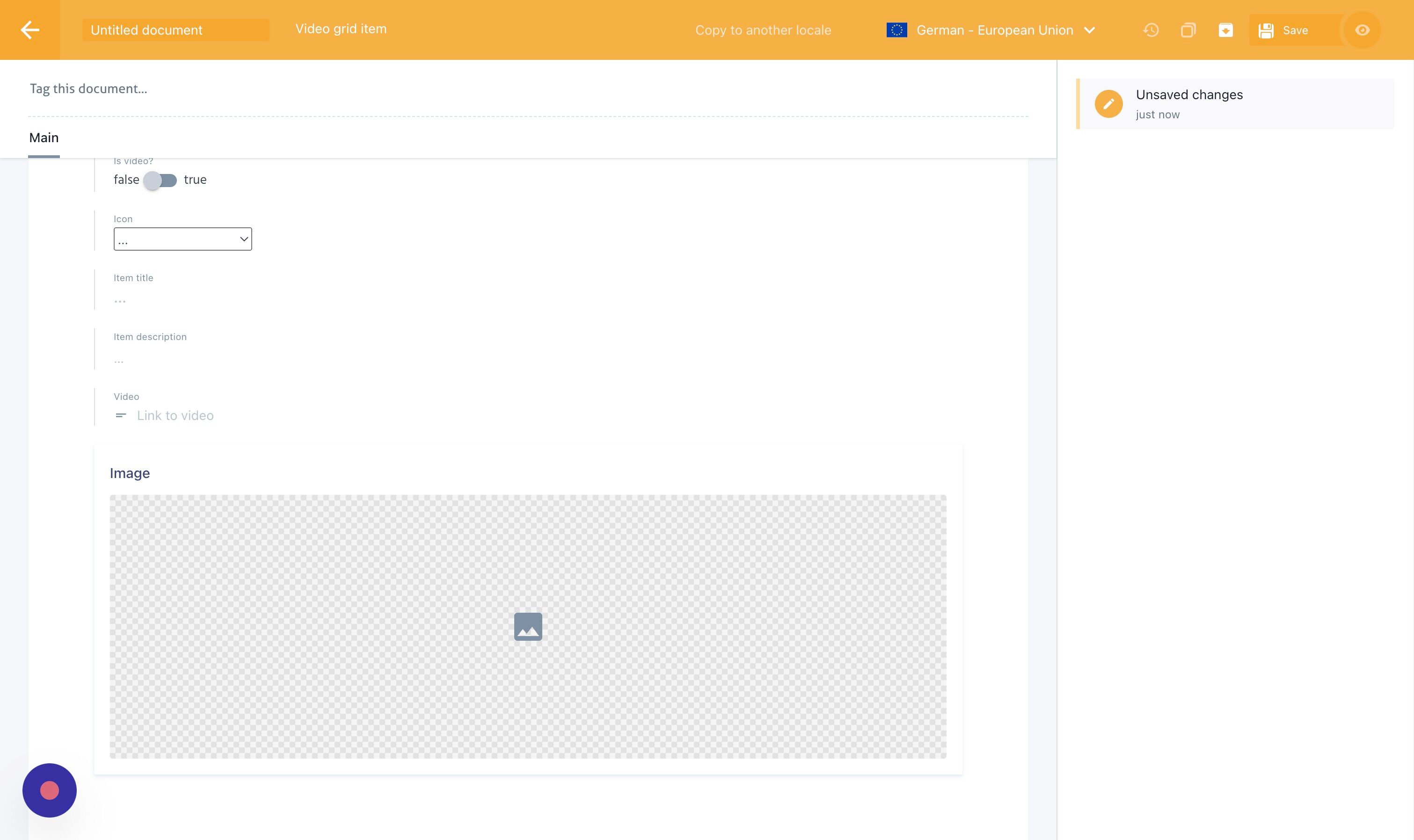
Task: Click the pencil icon beside Unsaved changes
Action: (x=1108, y=103)
